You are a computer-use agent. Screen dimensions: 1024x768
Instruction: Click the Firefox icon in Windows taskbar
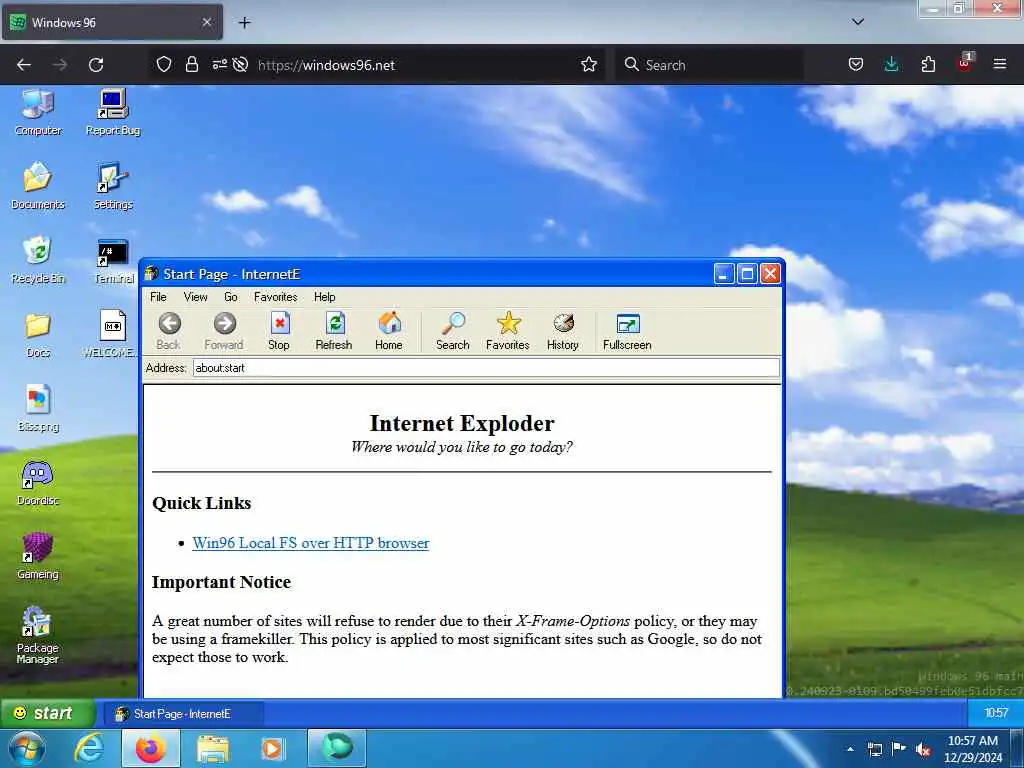tap(150, 748)
